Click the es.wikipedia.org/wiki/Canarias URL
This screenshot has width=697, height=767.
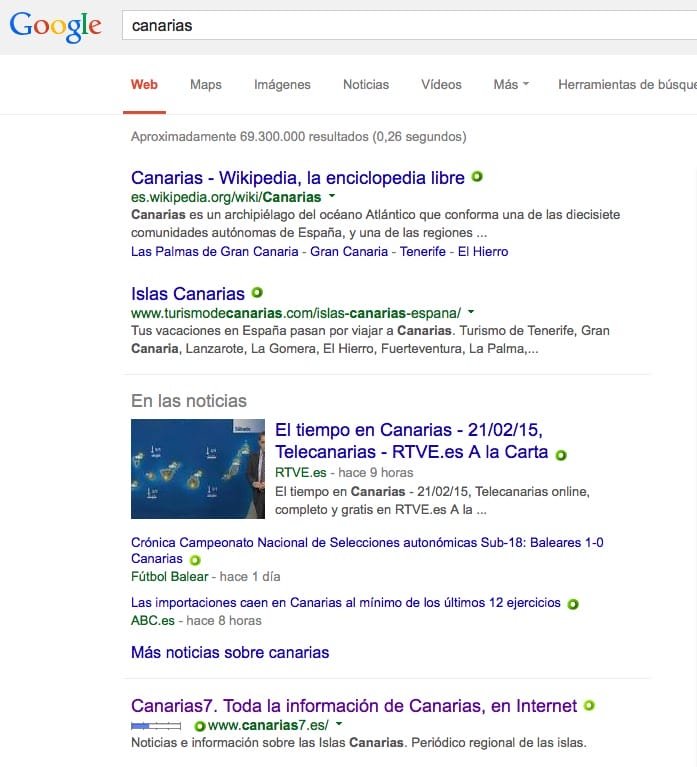point(226,197)
